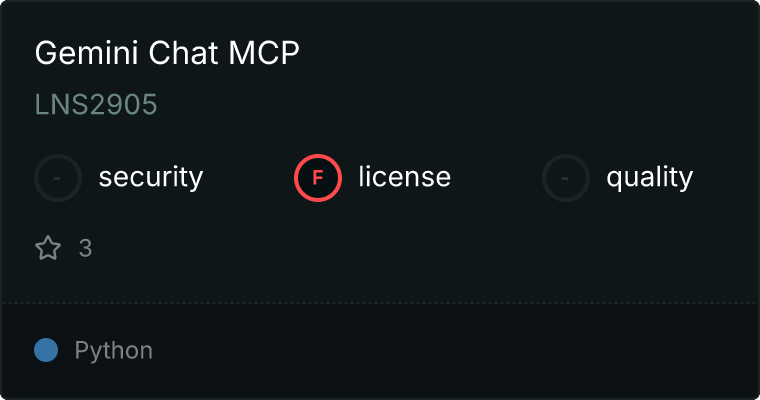Open the Gemini Chat MCP title

pos(167,52)
